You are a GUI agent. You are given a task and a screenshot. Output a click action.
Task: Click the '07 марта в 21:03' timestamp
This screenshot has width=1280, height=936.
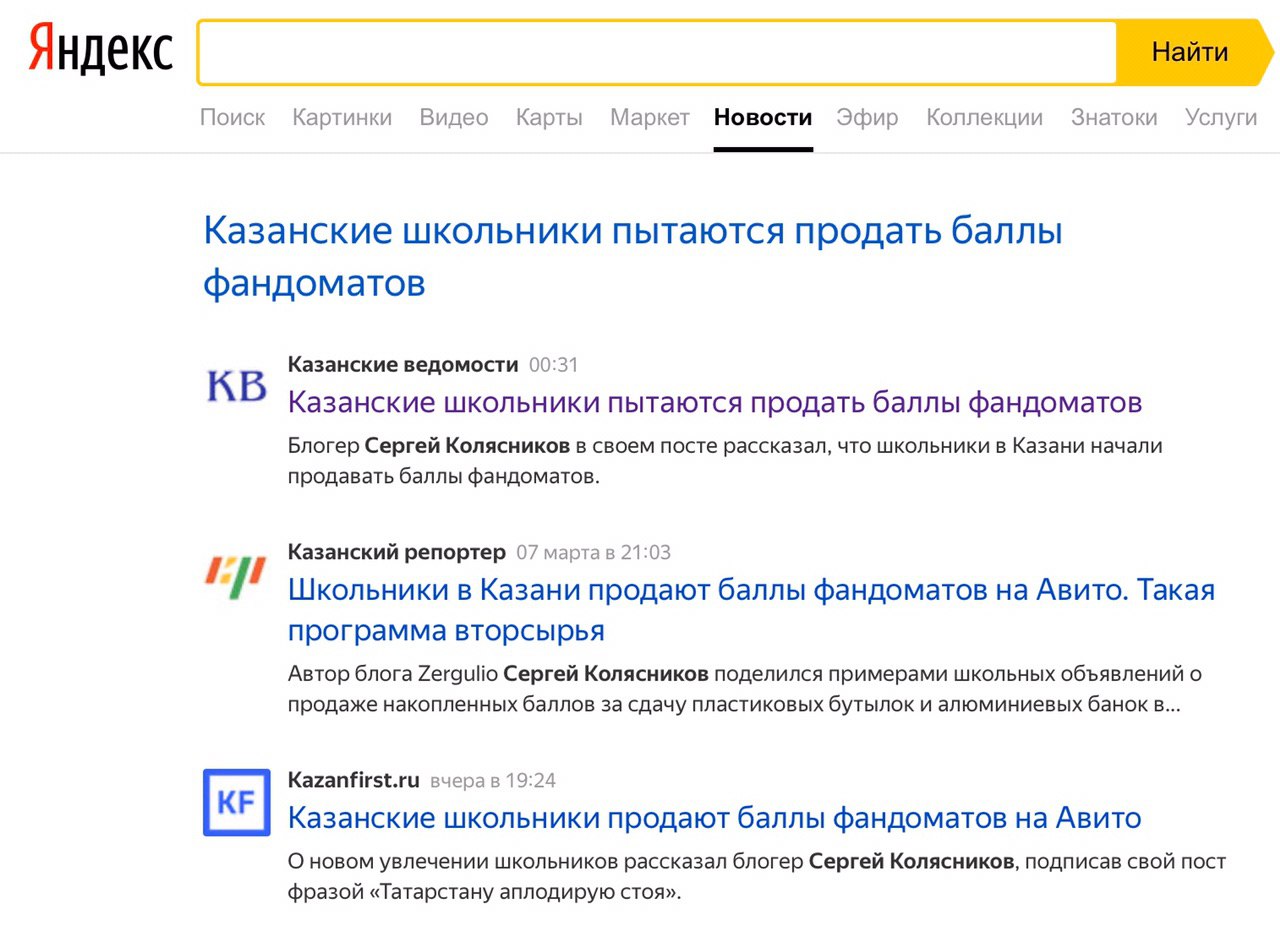594,552
